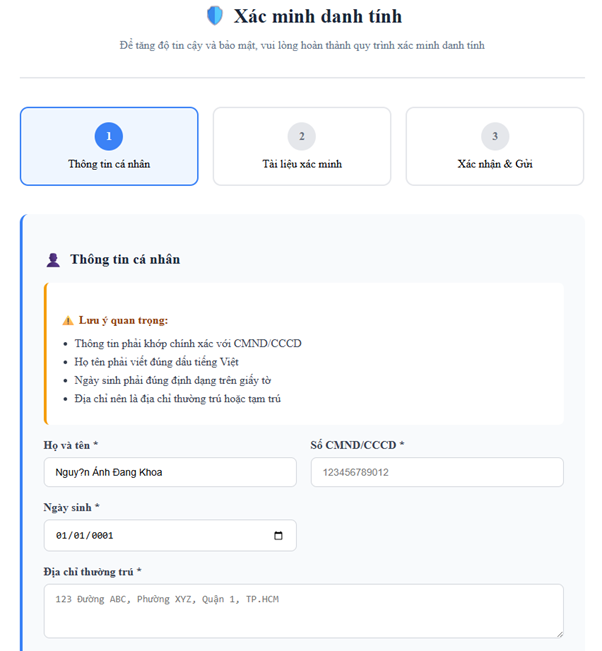Open the calendar picker in Ngày sinh
The width and height of the screenshot is (602, 651).
pyautogui.click(x=278, y=535)
